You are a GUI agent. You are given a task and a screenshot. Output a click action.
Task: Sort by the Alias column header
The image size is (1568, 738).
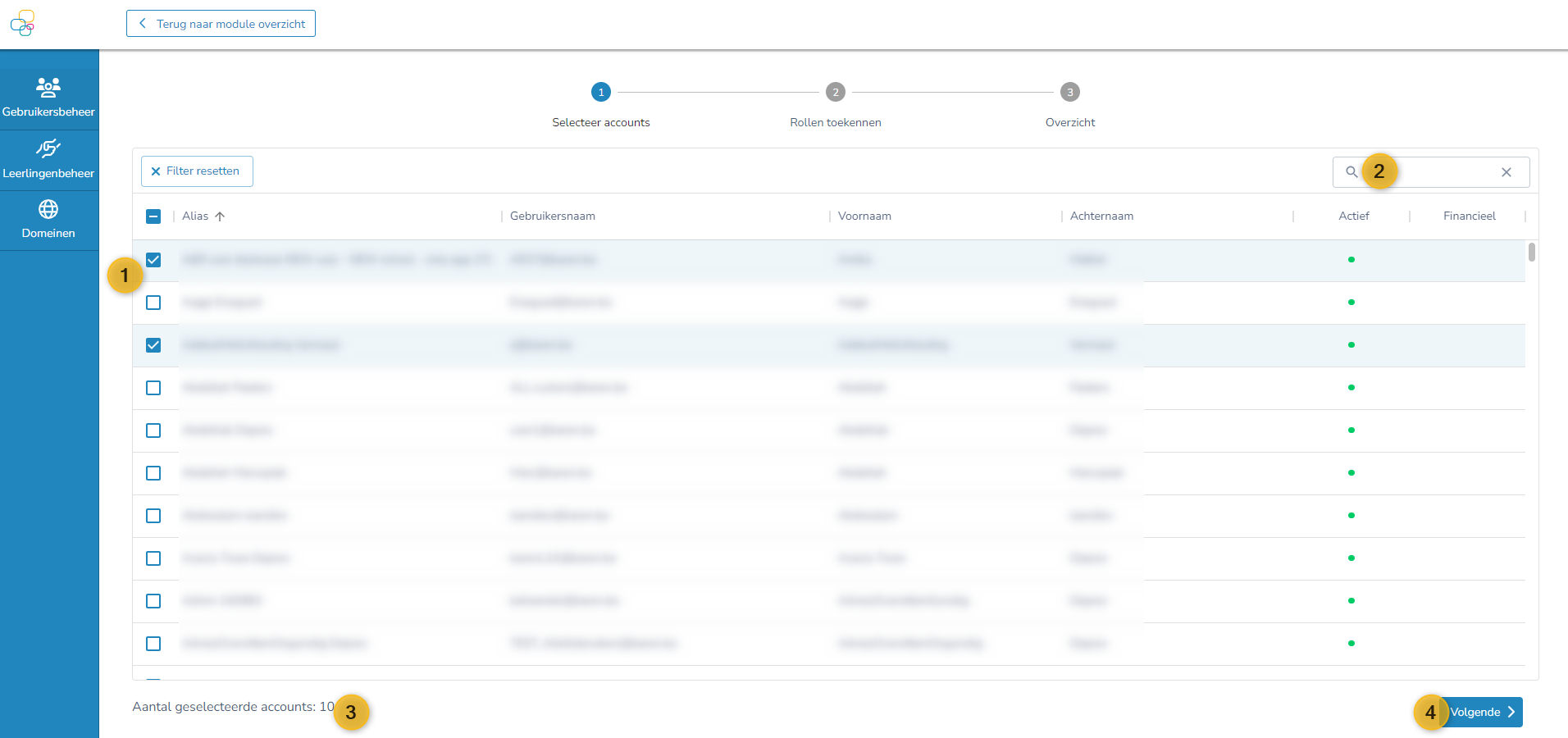195,216
